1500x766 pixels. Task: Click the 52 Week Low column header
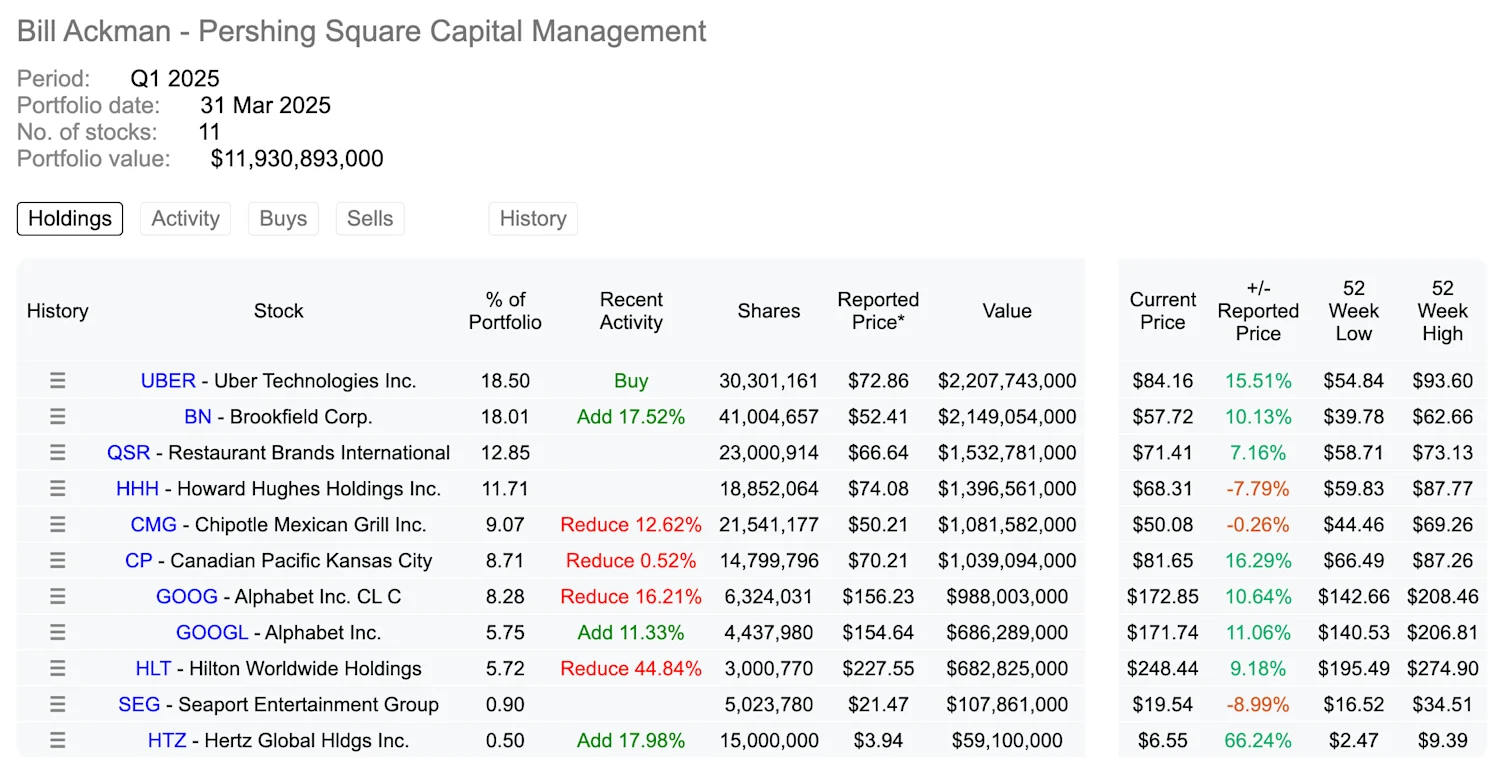pos(1354,311)
